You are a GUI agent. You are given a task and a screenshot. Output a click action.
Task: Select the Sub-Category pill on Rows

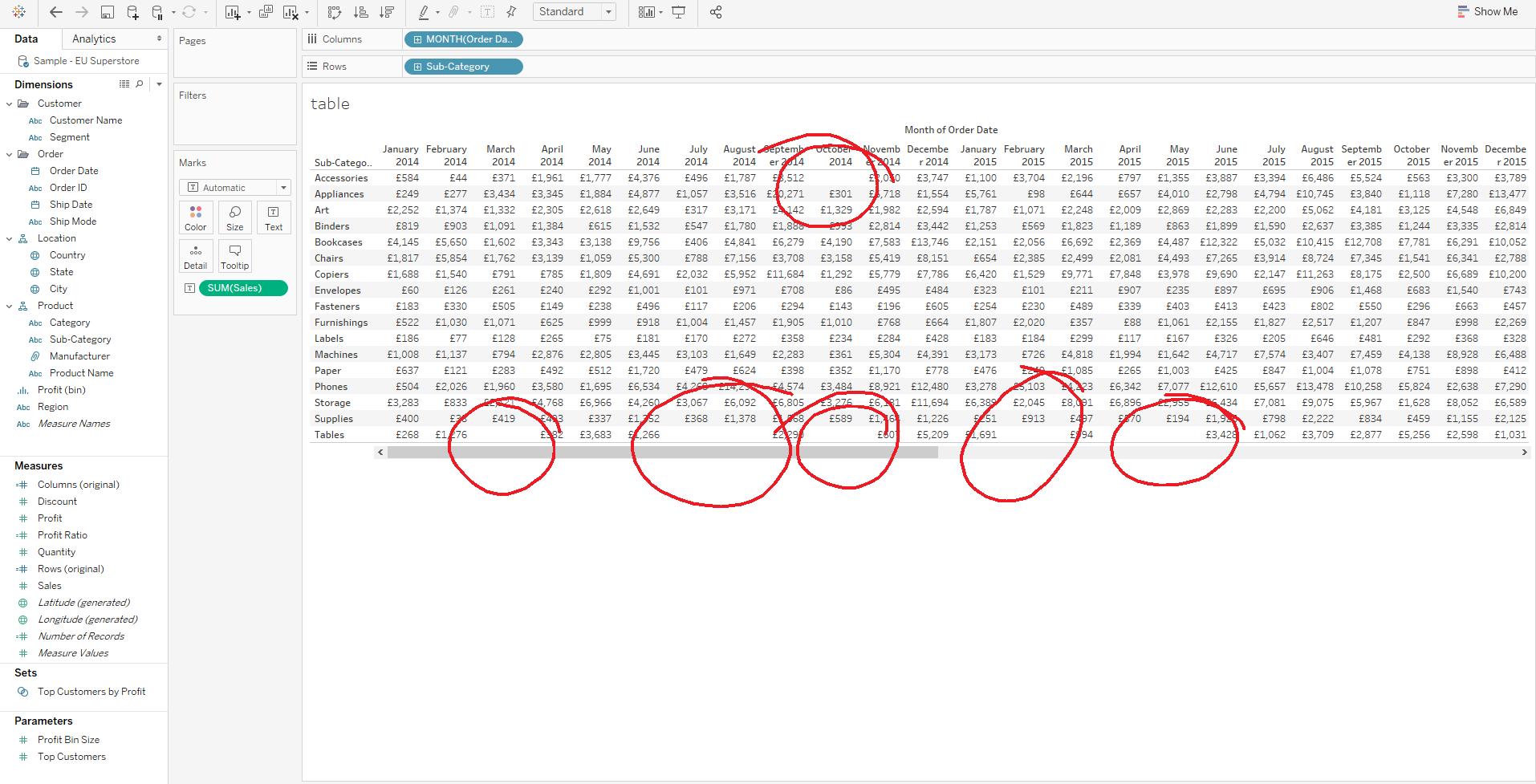[463, 66]
